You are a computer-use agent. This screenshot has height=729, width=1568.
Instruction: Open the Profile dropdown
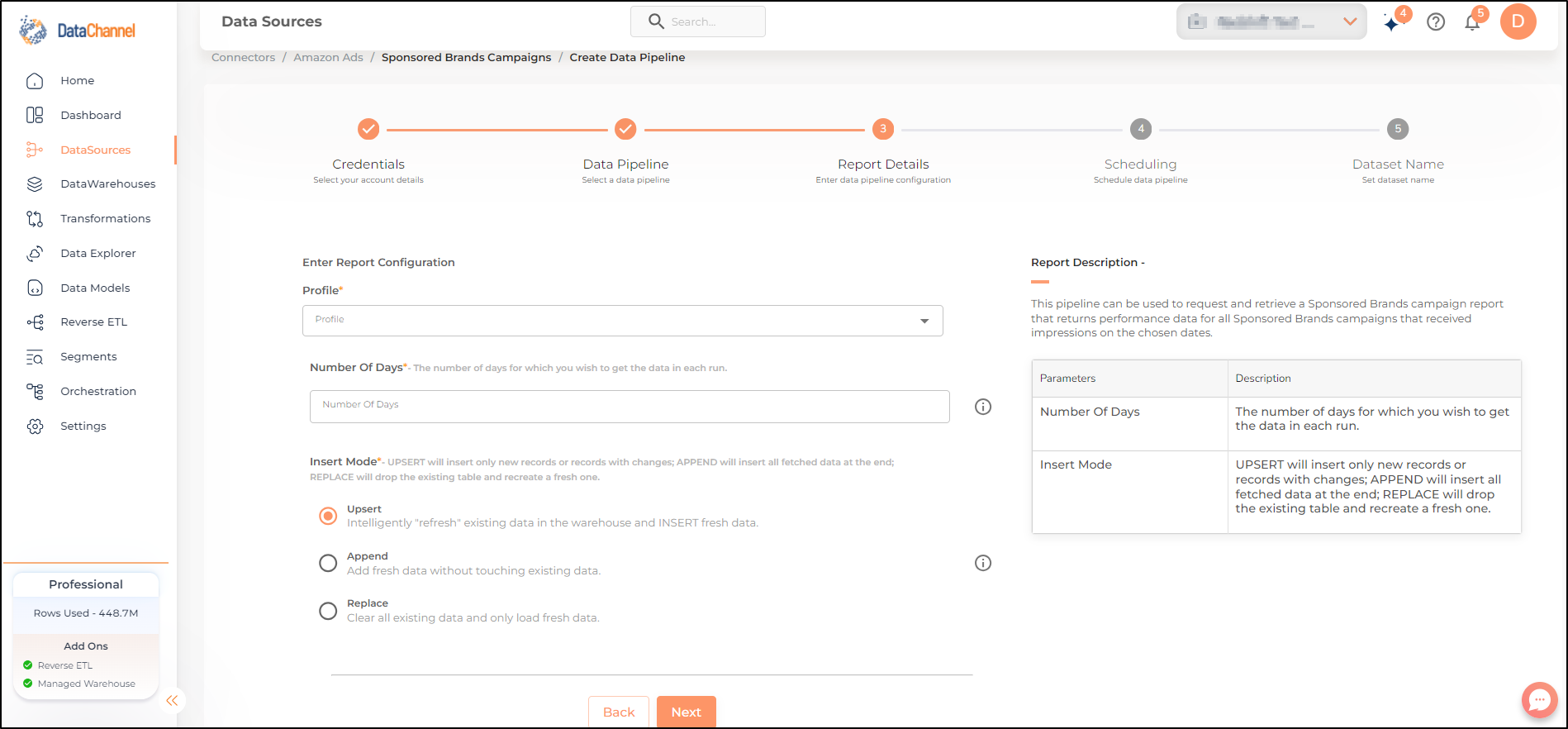click(x=623, y=321)
